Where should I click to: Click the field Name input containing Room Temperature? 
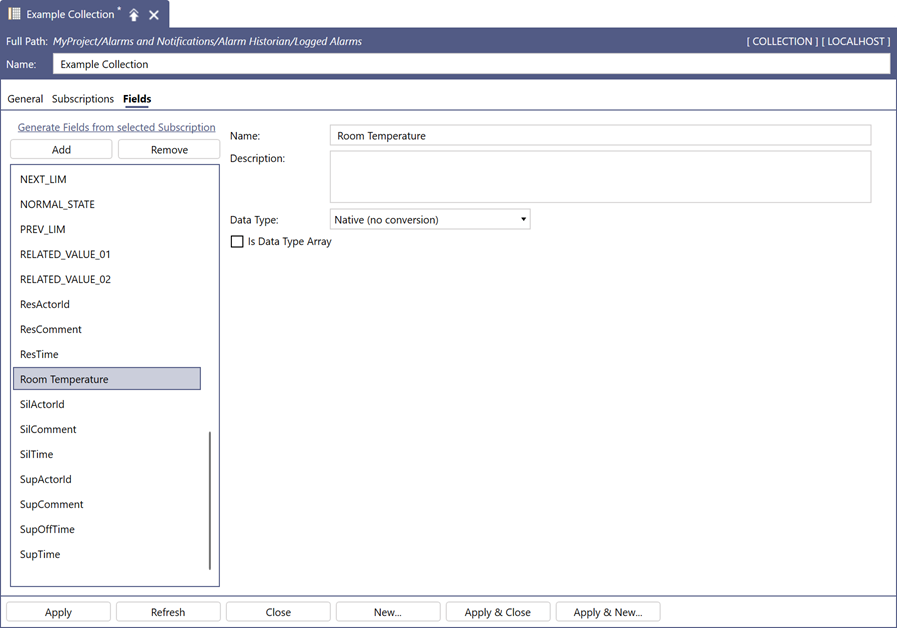click(x=601, y=136)
